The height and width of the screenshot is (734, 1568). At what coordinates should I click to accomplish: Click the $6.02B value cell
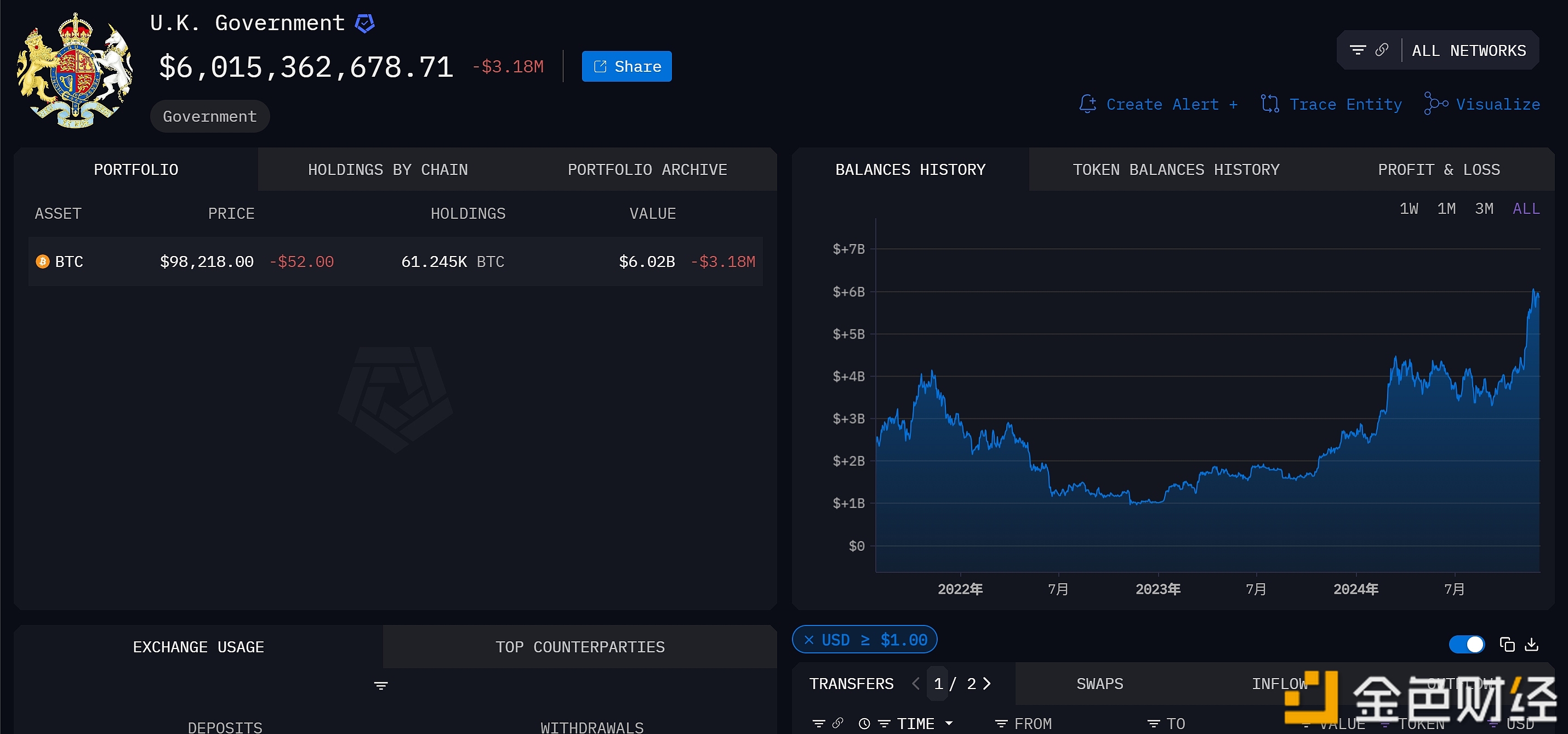pos(646,261)
